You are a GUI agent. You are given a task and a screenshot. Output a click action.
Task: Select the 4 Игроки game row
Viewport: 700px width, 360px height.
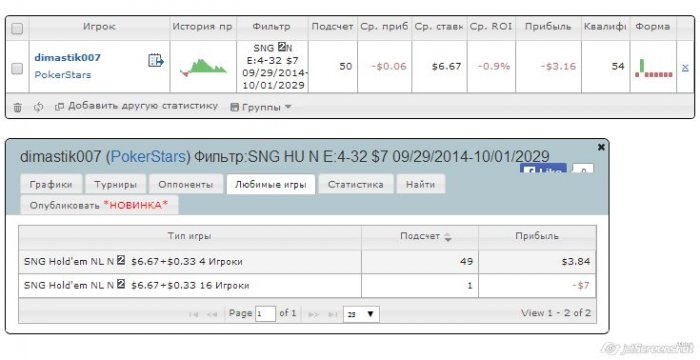(x=307, y=262)
